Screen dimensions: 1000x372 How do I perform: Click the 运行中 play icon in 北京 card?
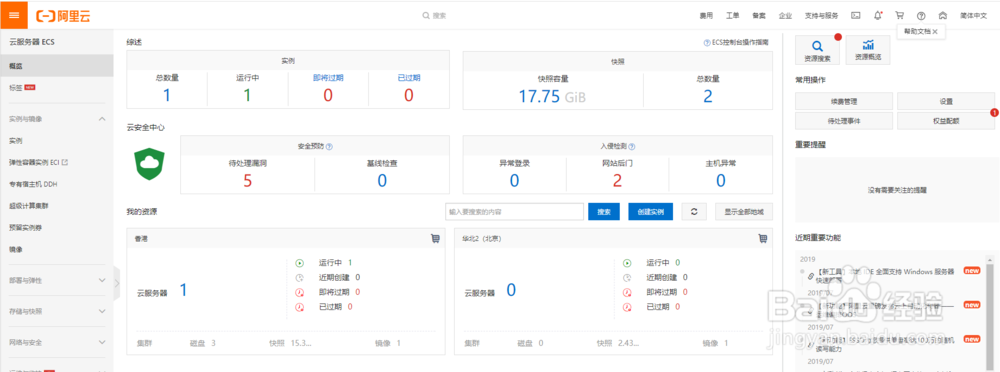pos(627,262)
